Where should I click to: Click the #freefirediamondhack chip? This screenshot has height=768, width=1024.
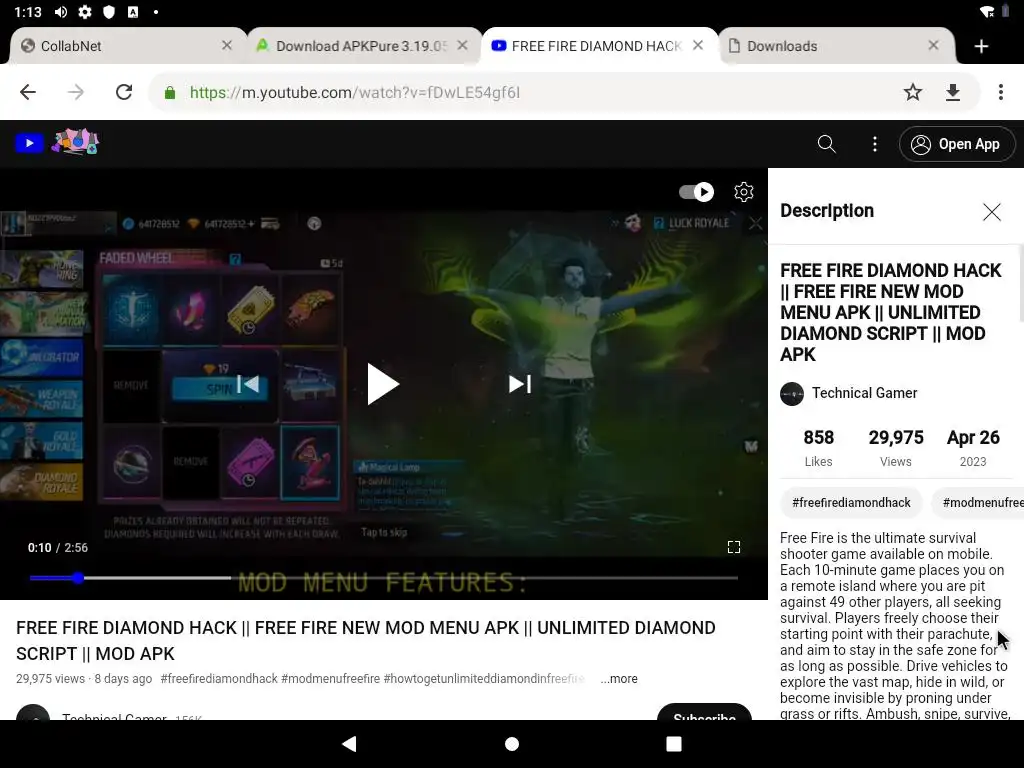pos(851,502)
